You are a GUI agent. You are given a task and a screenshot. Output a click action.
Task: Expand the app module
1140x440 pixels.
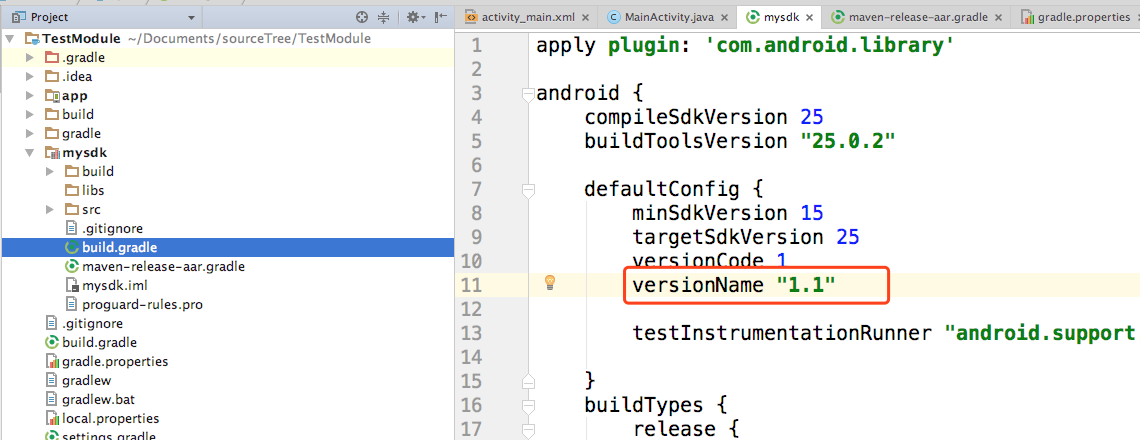(30, 95)
